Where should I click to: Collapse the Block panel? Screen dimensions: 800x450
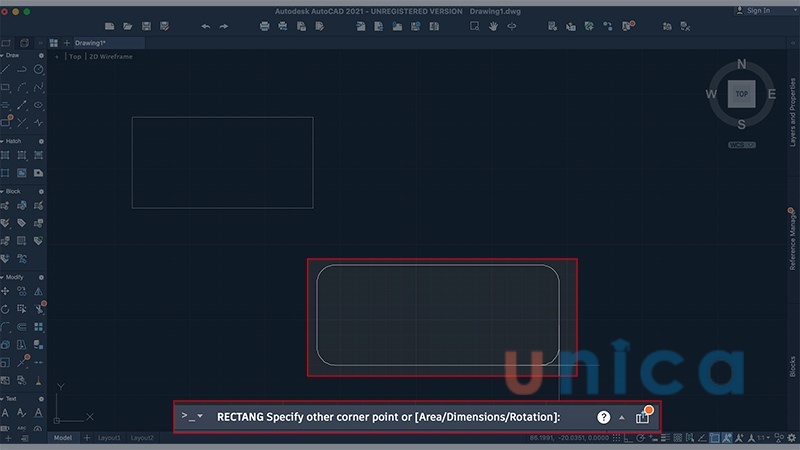2,191
